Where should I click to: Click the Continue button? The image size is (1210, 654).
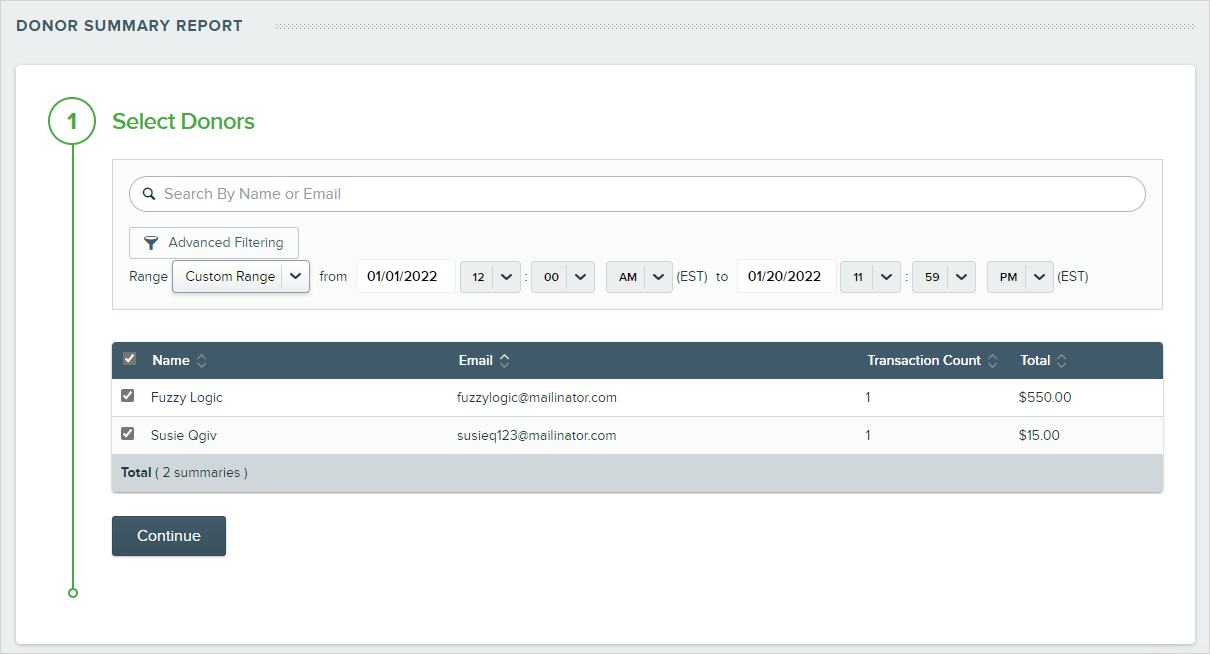click(169, 536)
